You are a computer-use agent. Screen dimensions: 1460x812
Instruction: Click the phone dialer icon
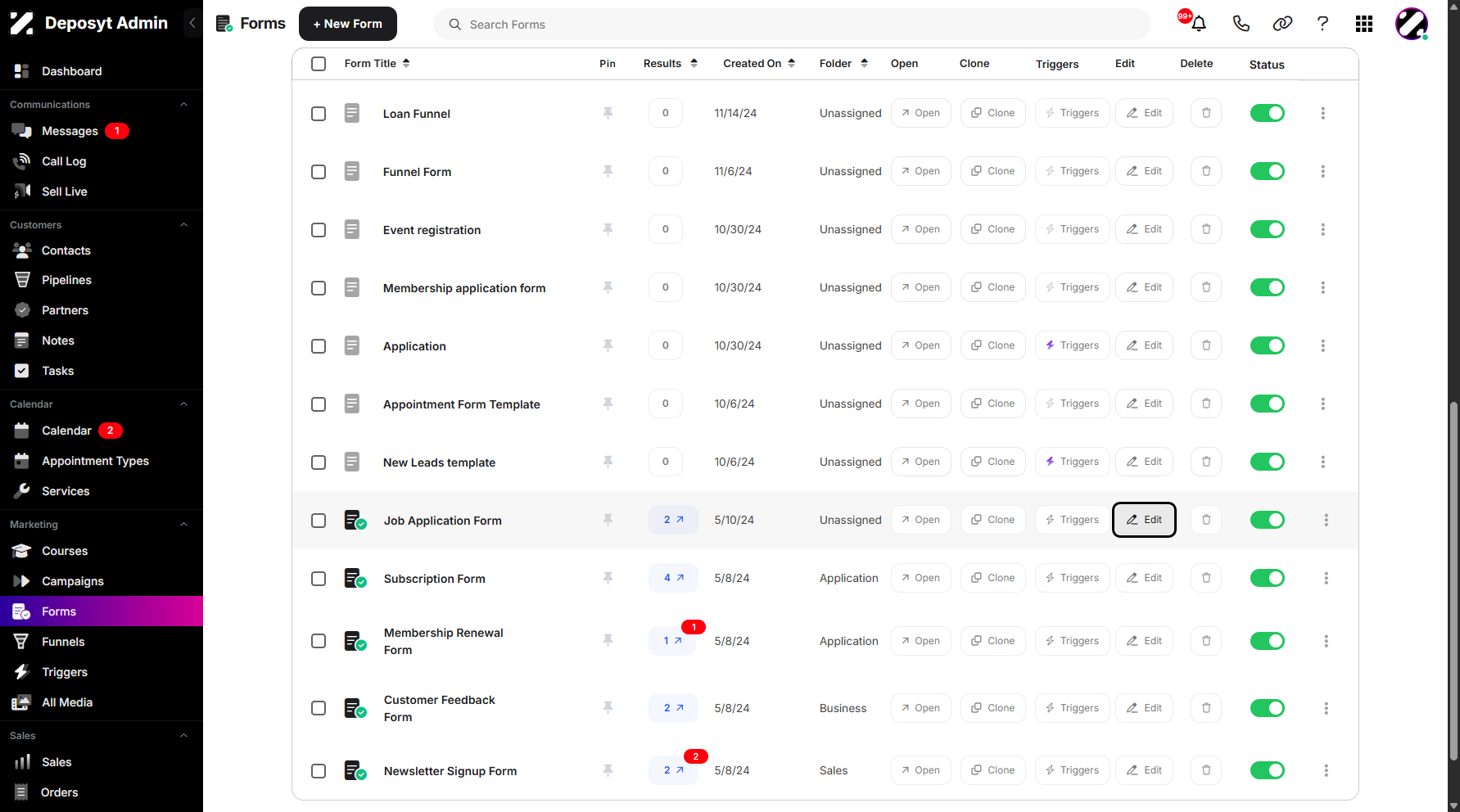1241,24
